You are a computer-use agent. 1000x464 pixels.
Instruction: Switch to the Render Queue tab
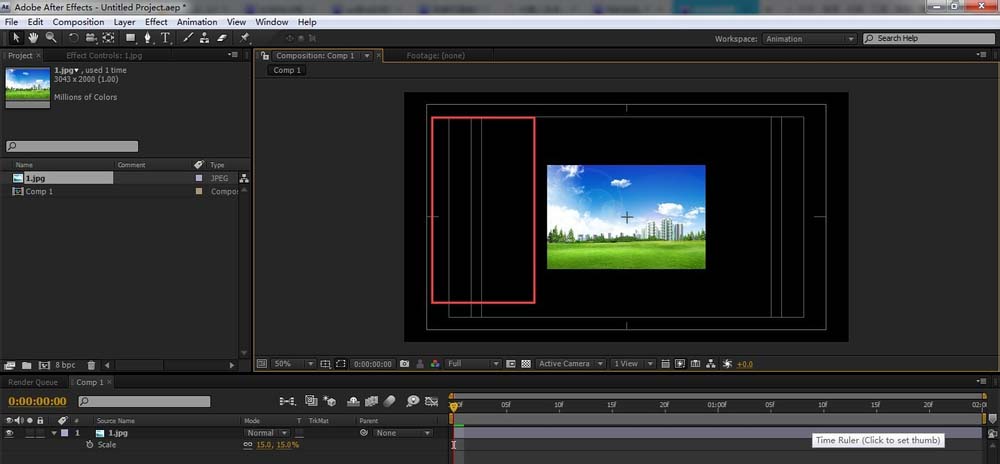pyautogui.click(x=33, y=382)
